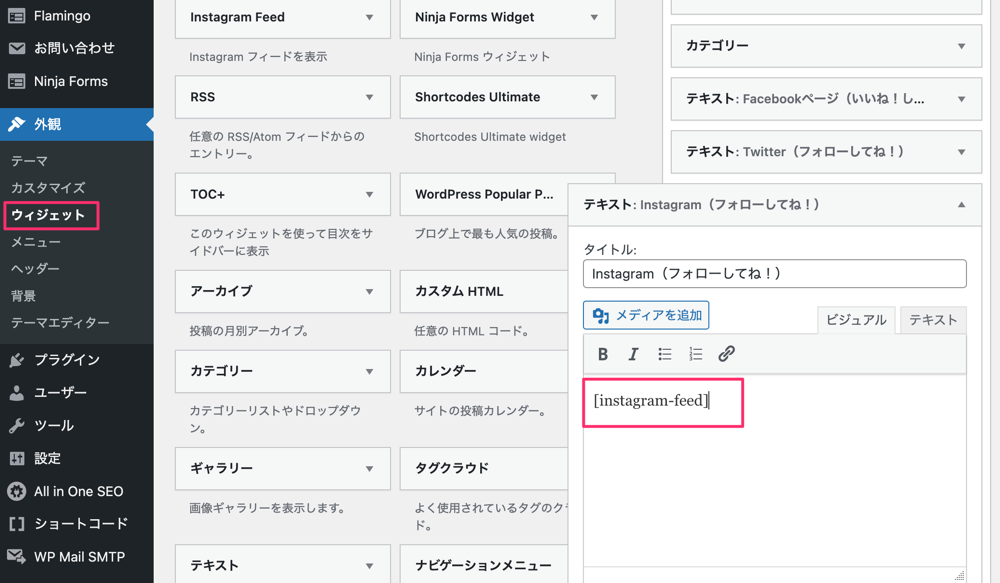The width and height of the screenshot is (1000, 583).
Task: Open the ヘッダー submenu item
Action: coord(35,269)
